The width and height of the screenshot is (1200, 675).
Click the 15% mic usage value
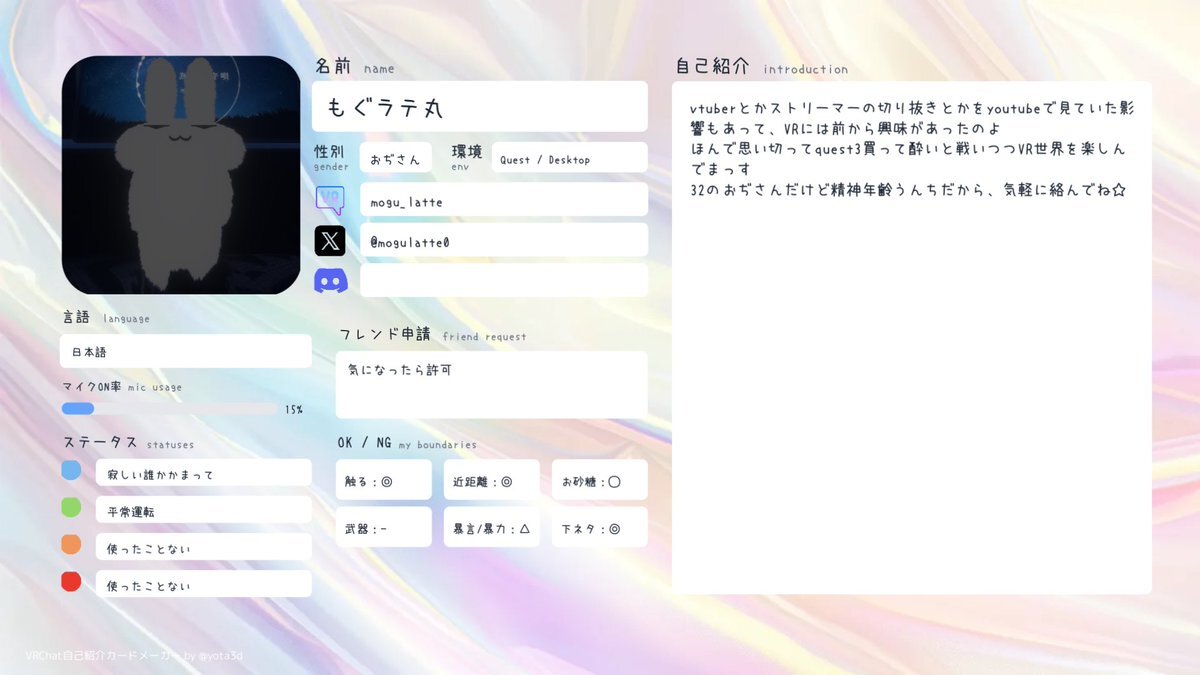pyautogui.click(x=294, y=409)
